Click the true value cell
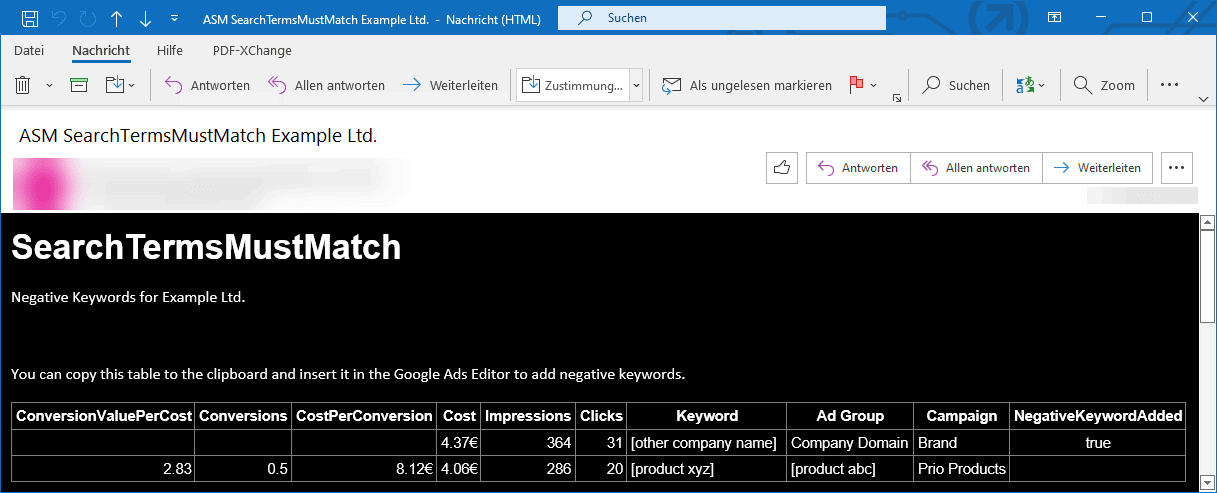 [1097, 442]
